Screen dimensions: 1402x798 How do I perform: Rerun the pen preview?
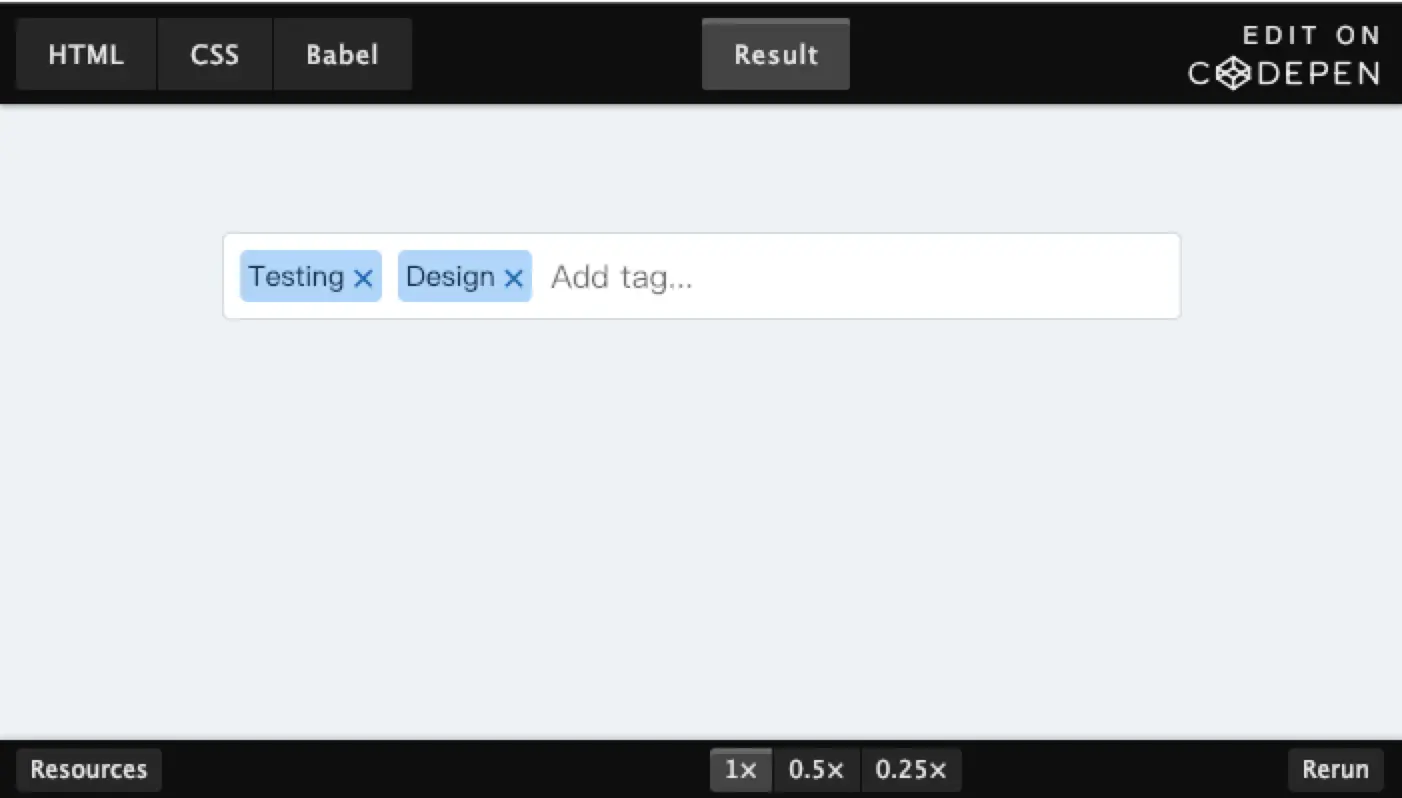(x=1335, y=770)
